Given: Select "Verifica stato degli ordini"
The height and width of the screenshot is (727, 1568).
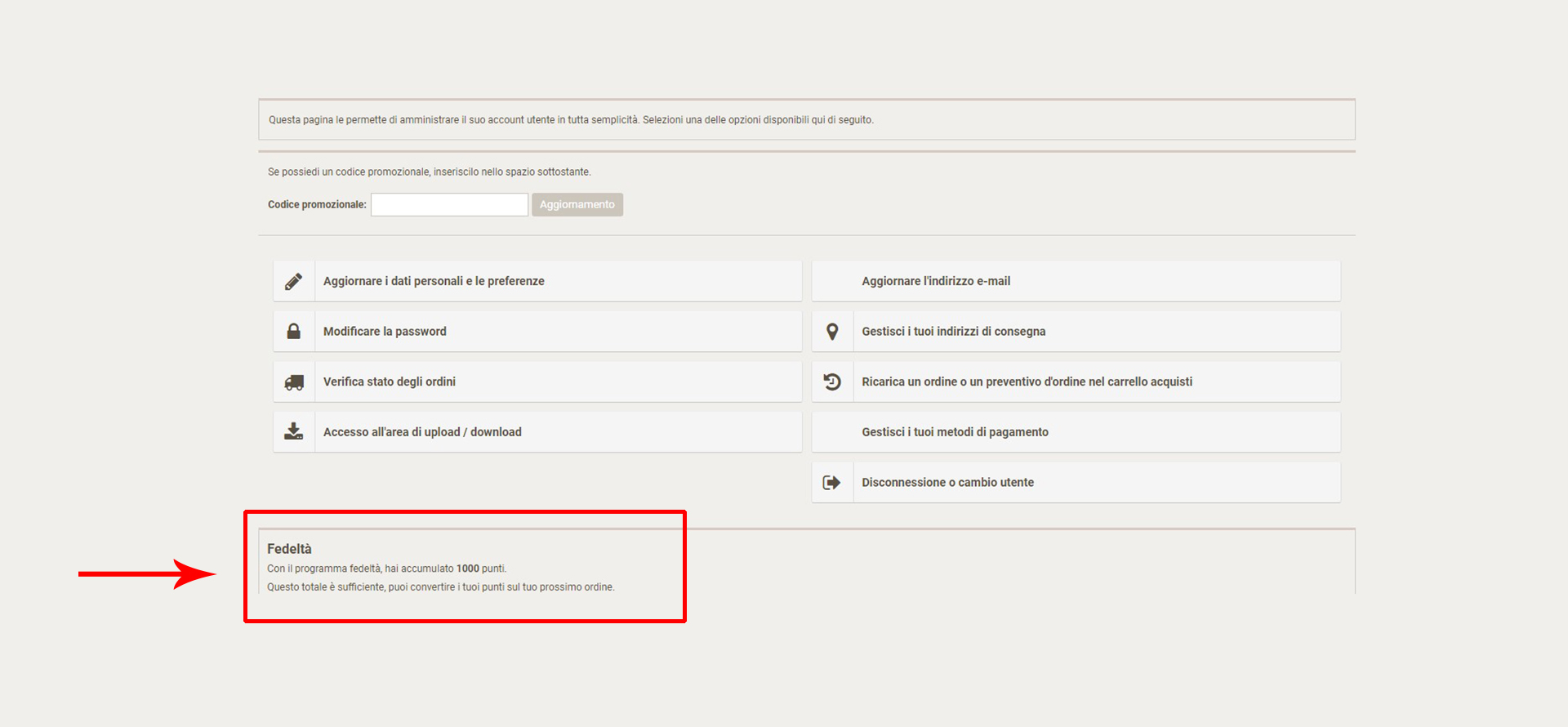Looking at the screenshot, I should click(x=390, y=382).
